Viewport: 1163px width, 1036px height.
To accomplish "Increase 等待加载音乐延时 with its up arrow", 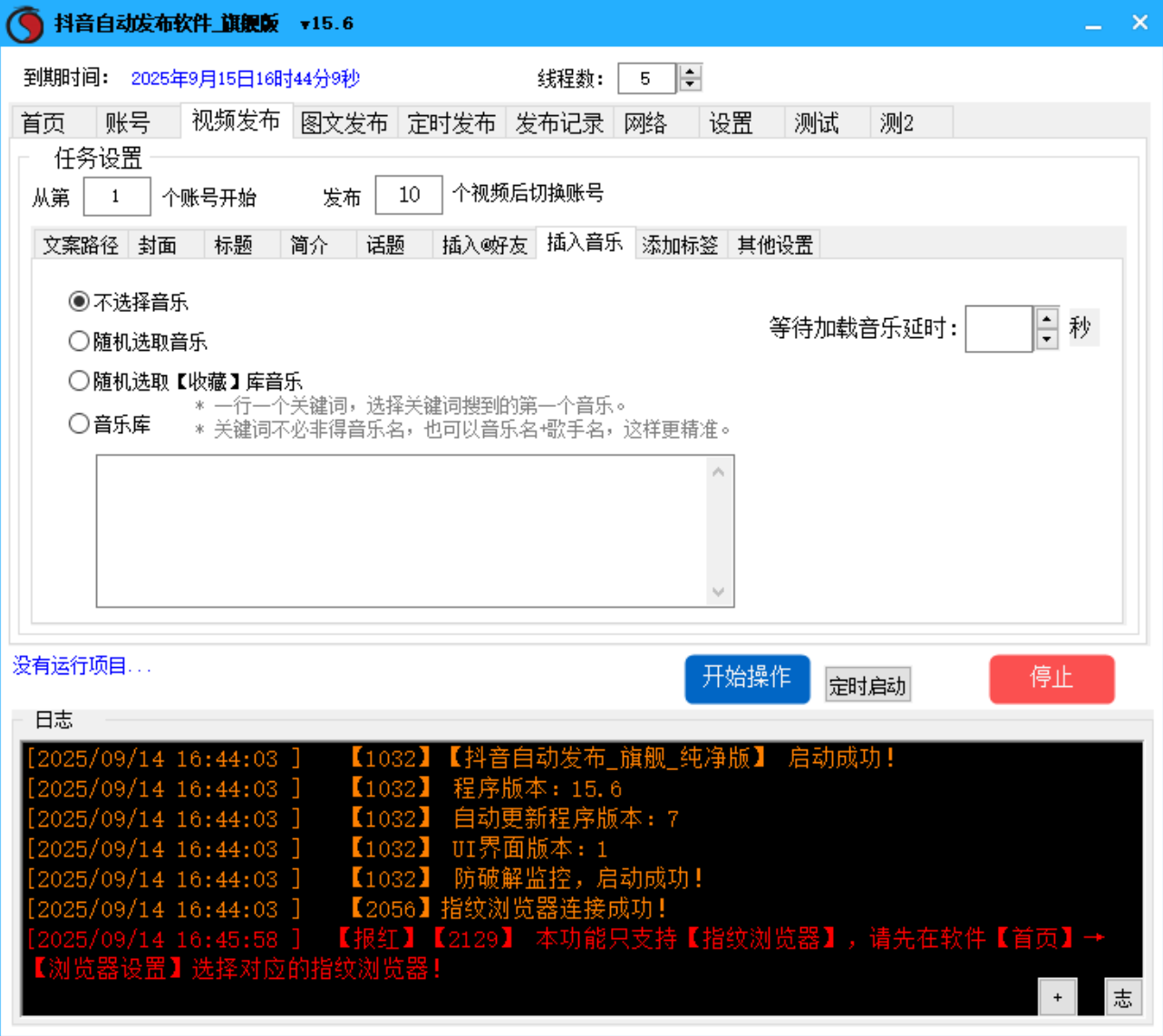I will (1045, 319).
